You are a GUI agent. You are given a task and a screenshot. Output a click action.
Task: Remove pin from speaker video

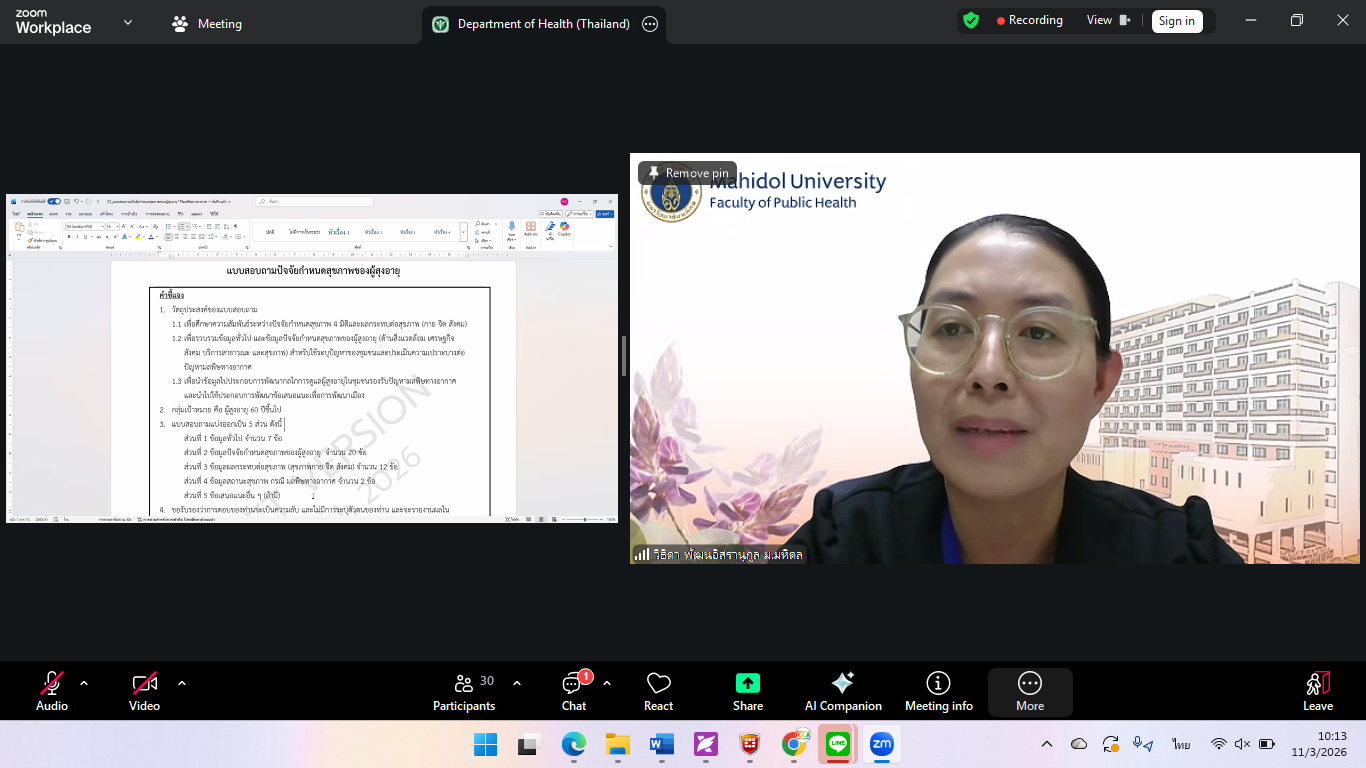pyautogui.click(x=687, y=173)
